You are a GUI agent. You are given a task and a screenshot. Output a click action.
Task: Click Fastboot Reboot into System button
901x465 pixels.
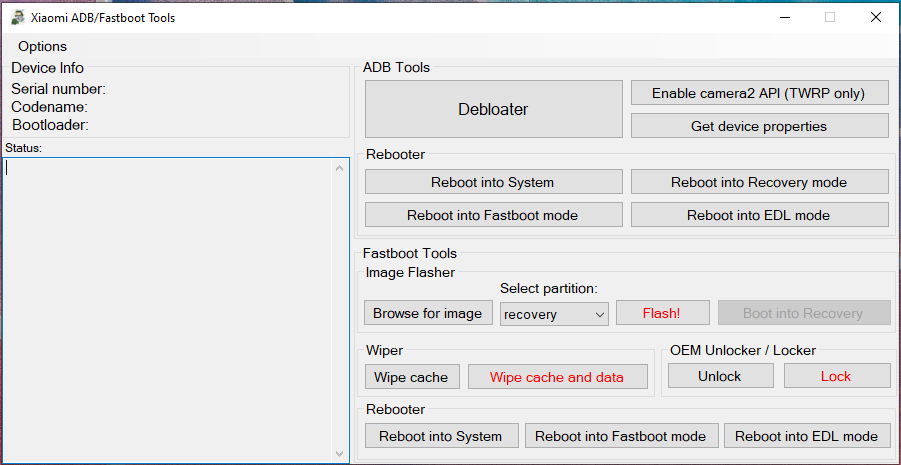(x=441, y=436)
